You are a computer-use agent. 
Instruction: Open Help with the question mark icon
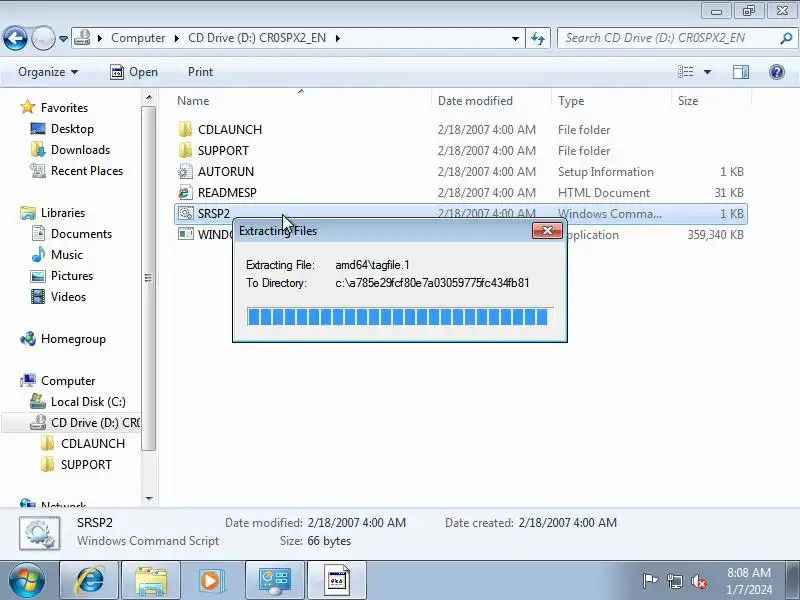point(777,72)
